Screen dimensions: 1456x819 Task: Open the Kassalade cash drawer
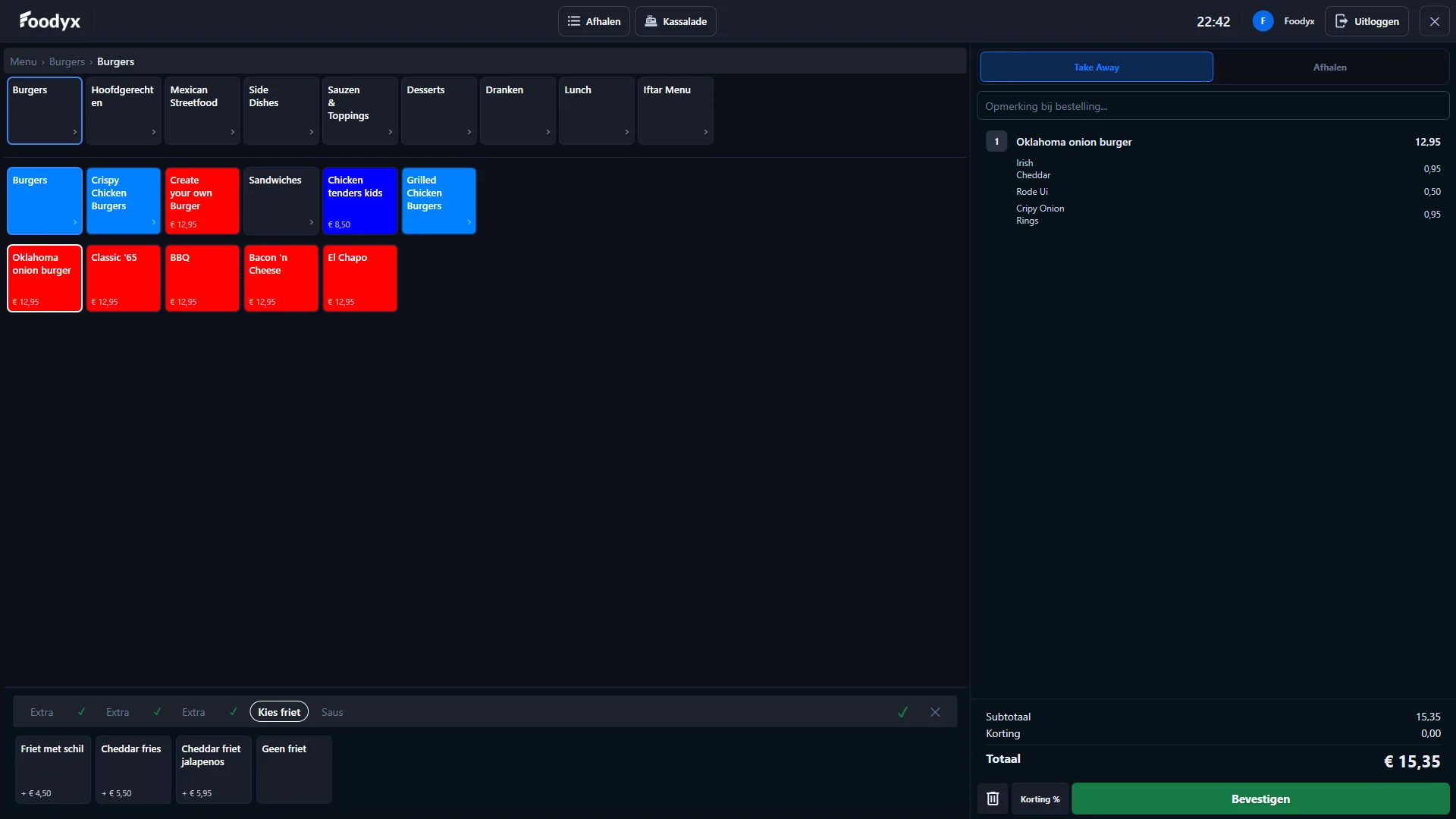pyautogui.click(x=675, y=21)
